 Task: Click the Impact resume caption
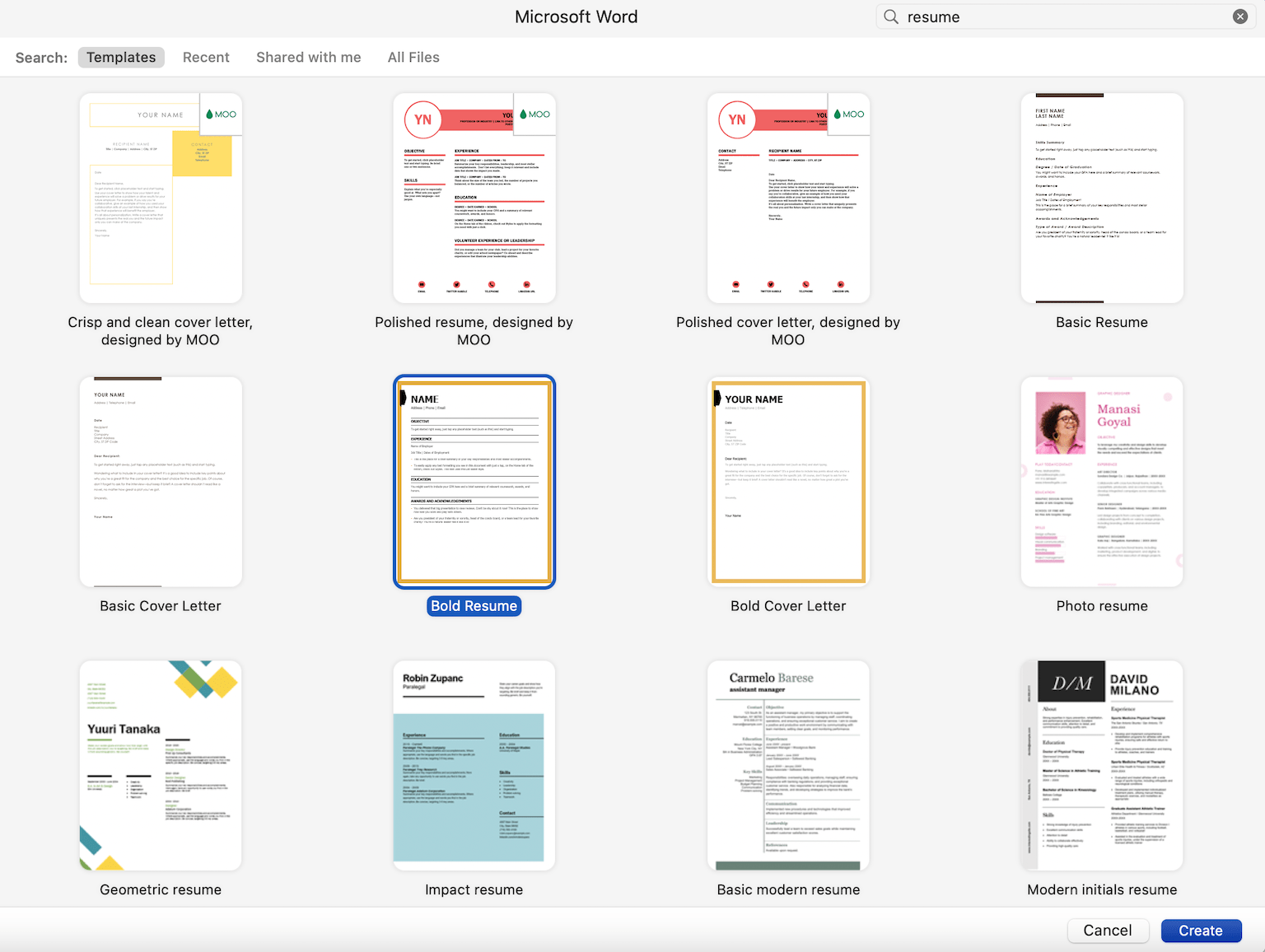click(x=474, y=889)
